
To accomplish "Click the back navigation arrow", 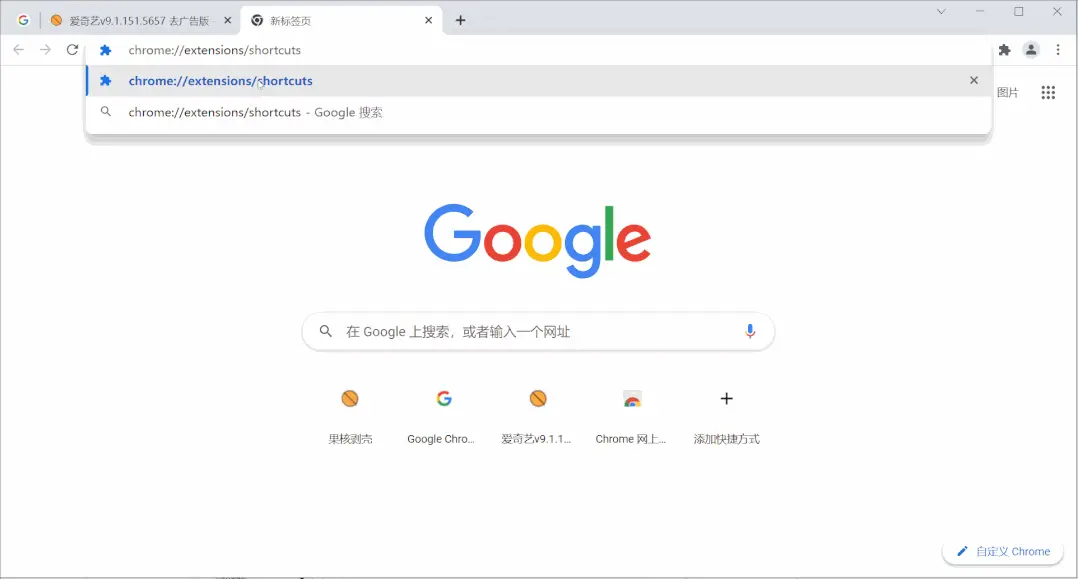I will pos(19,50).
